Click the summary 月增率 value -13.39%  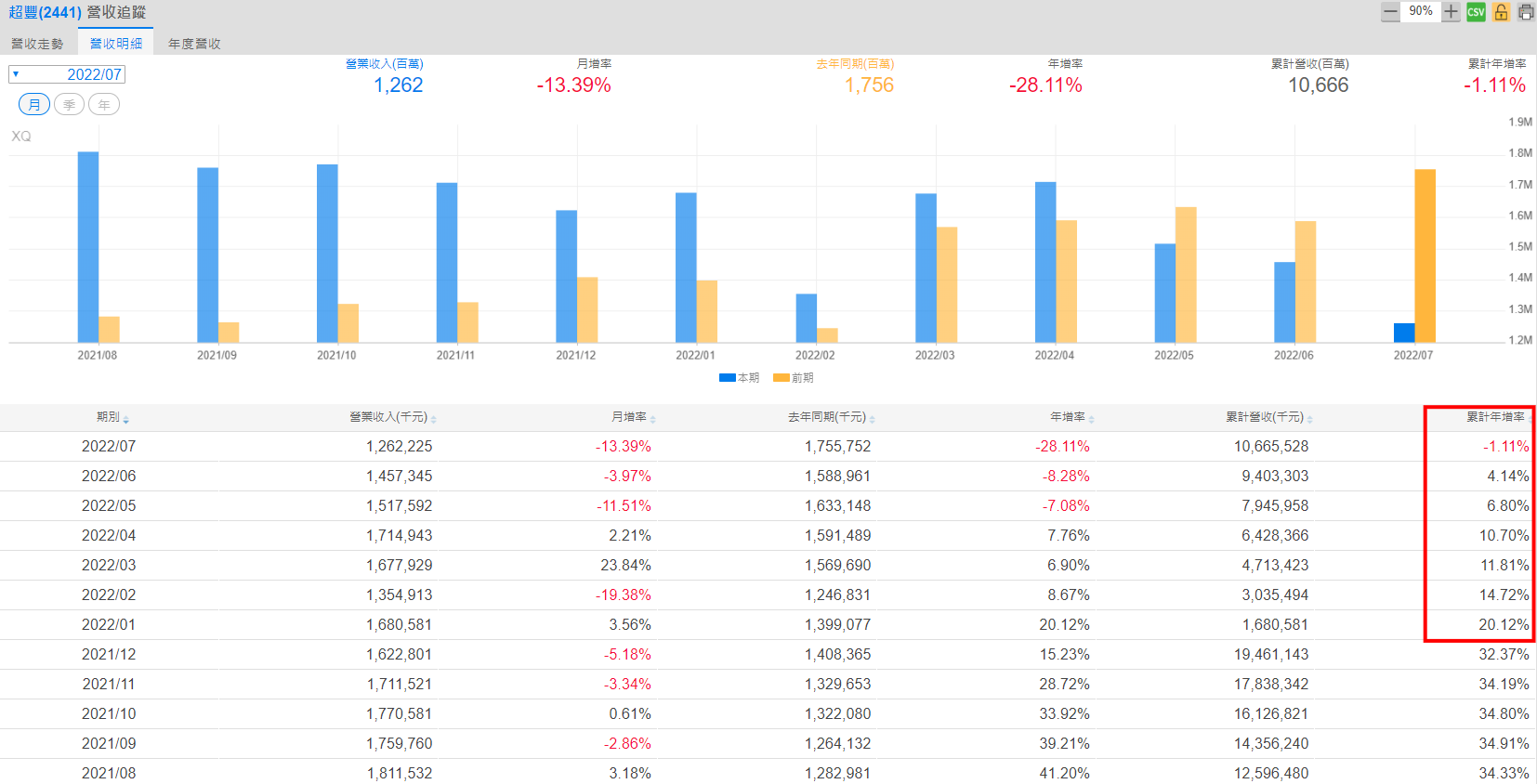[x=573, y=85]
